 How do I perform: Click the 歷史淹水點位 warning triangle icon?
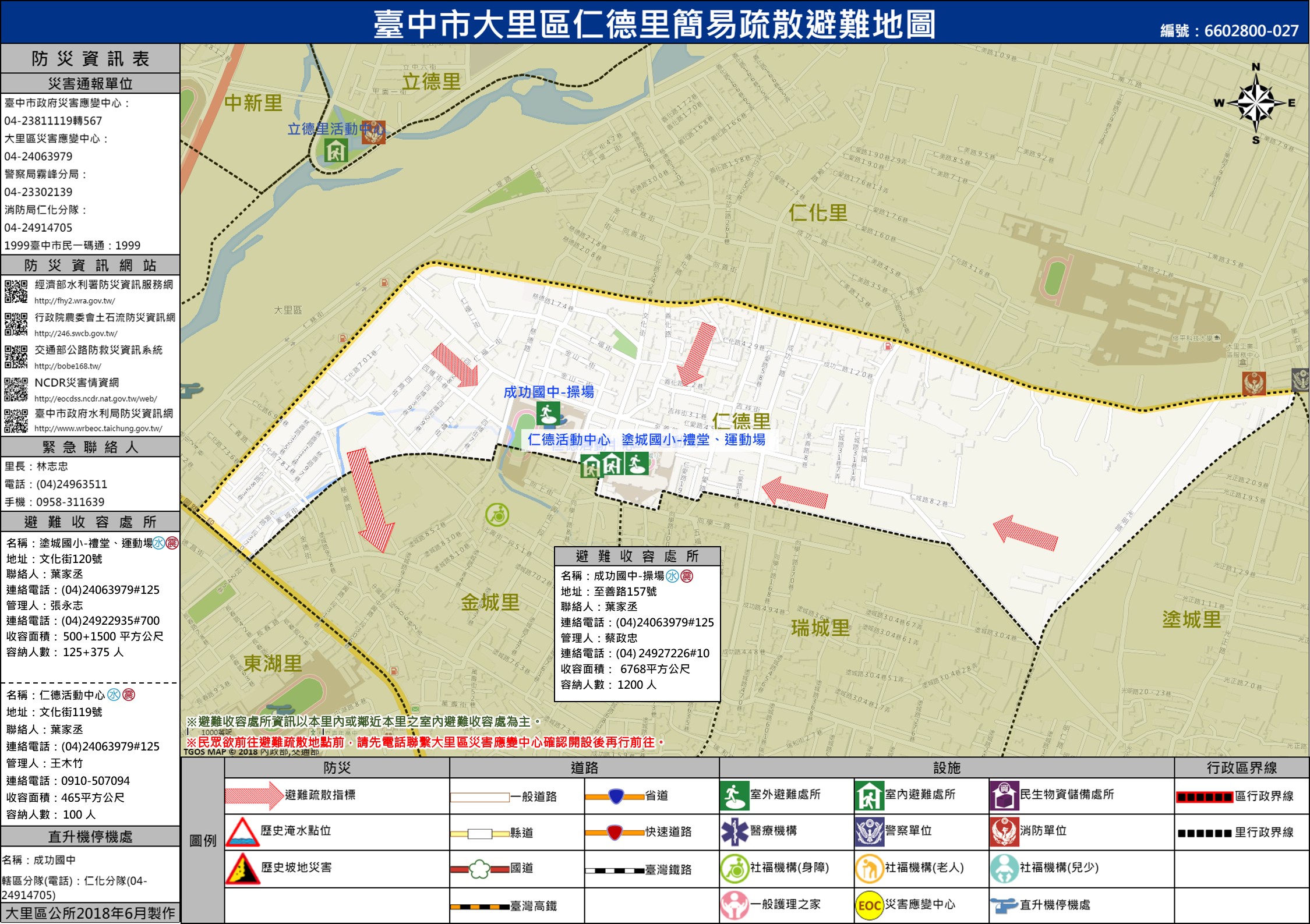pyautogui.click(x=243, y=831)
